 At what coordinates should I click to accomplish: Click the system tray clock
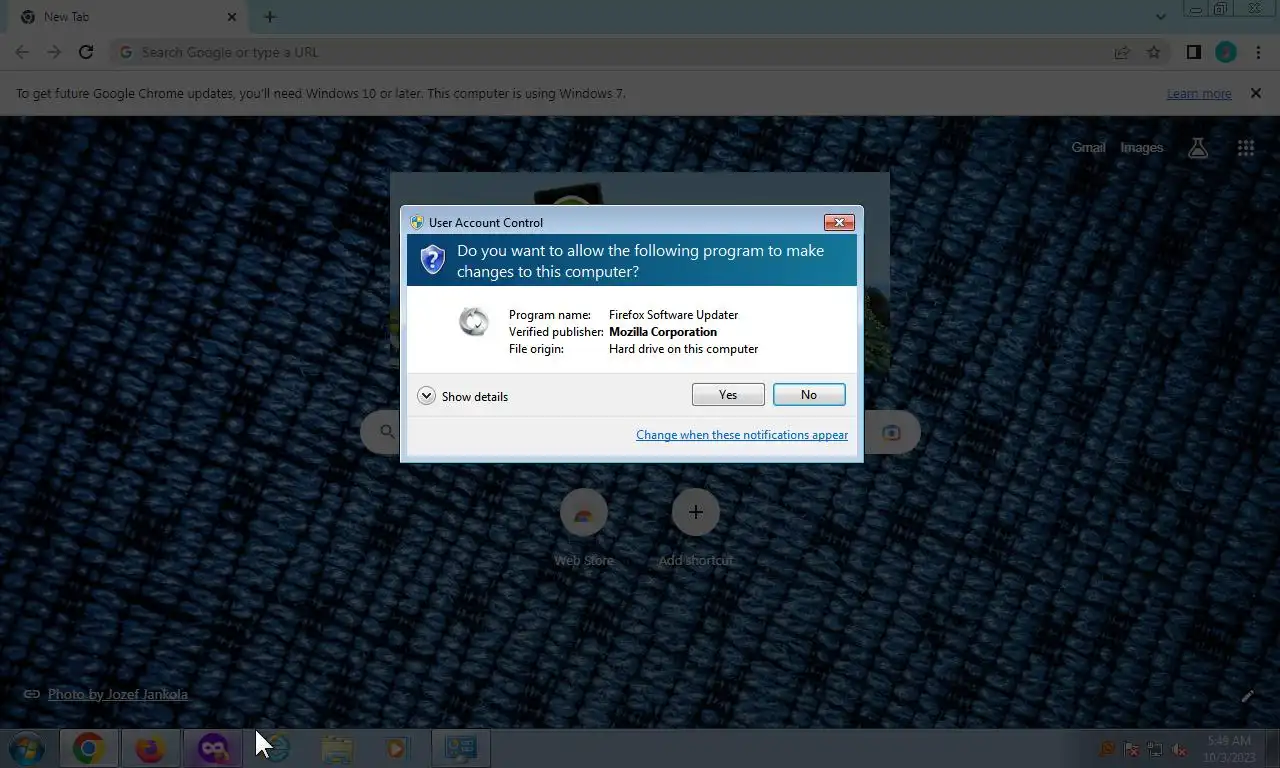1229,749
